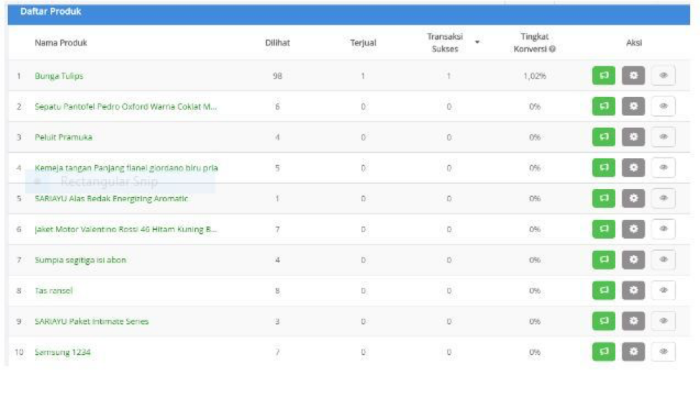This screenshot has height=409, width=700.
Task: Click the 98 views value for Bunga Tulips
Action: [x=277, y=76]
